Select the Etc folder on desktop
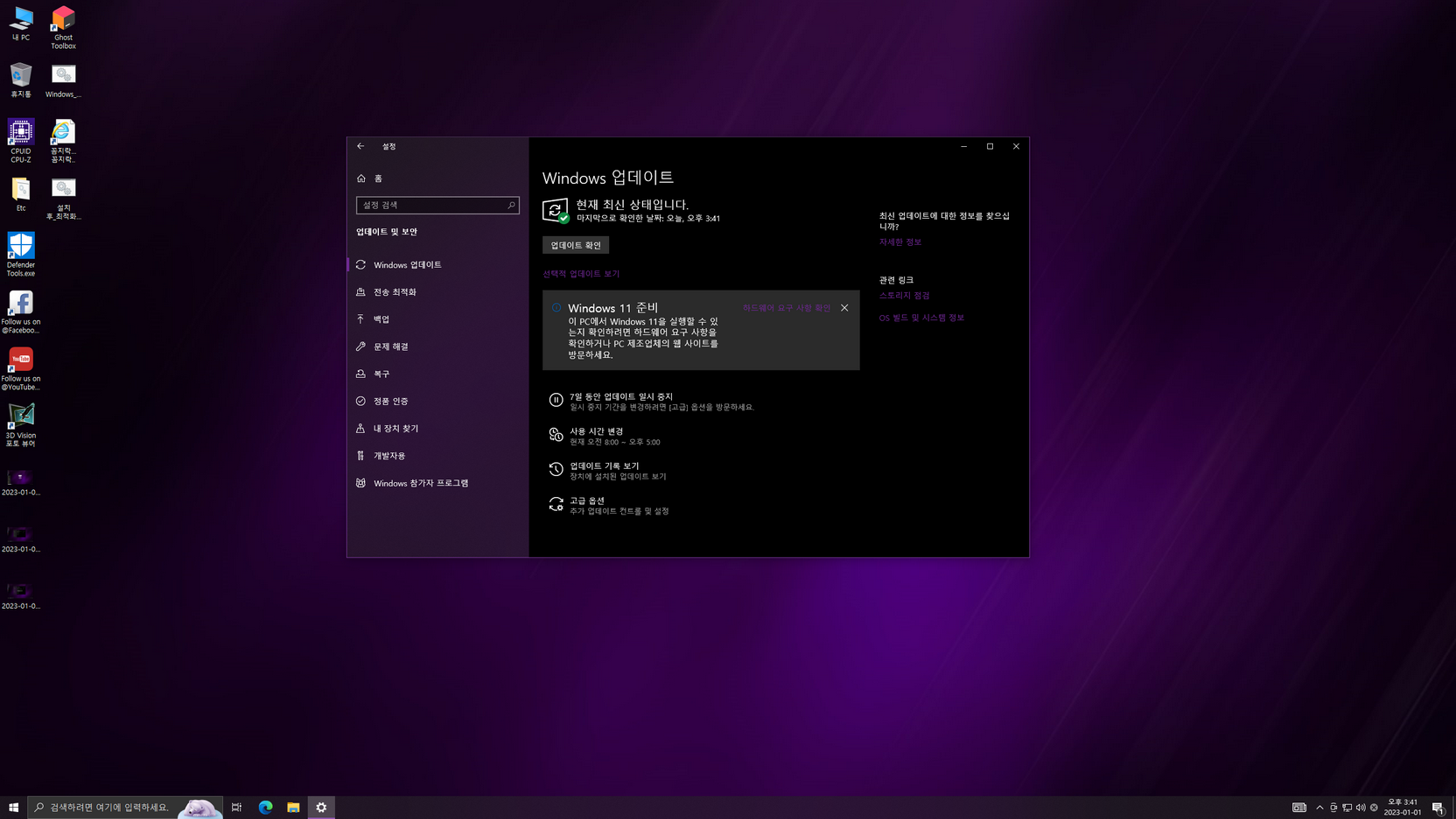 click(x=21, y=194)
